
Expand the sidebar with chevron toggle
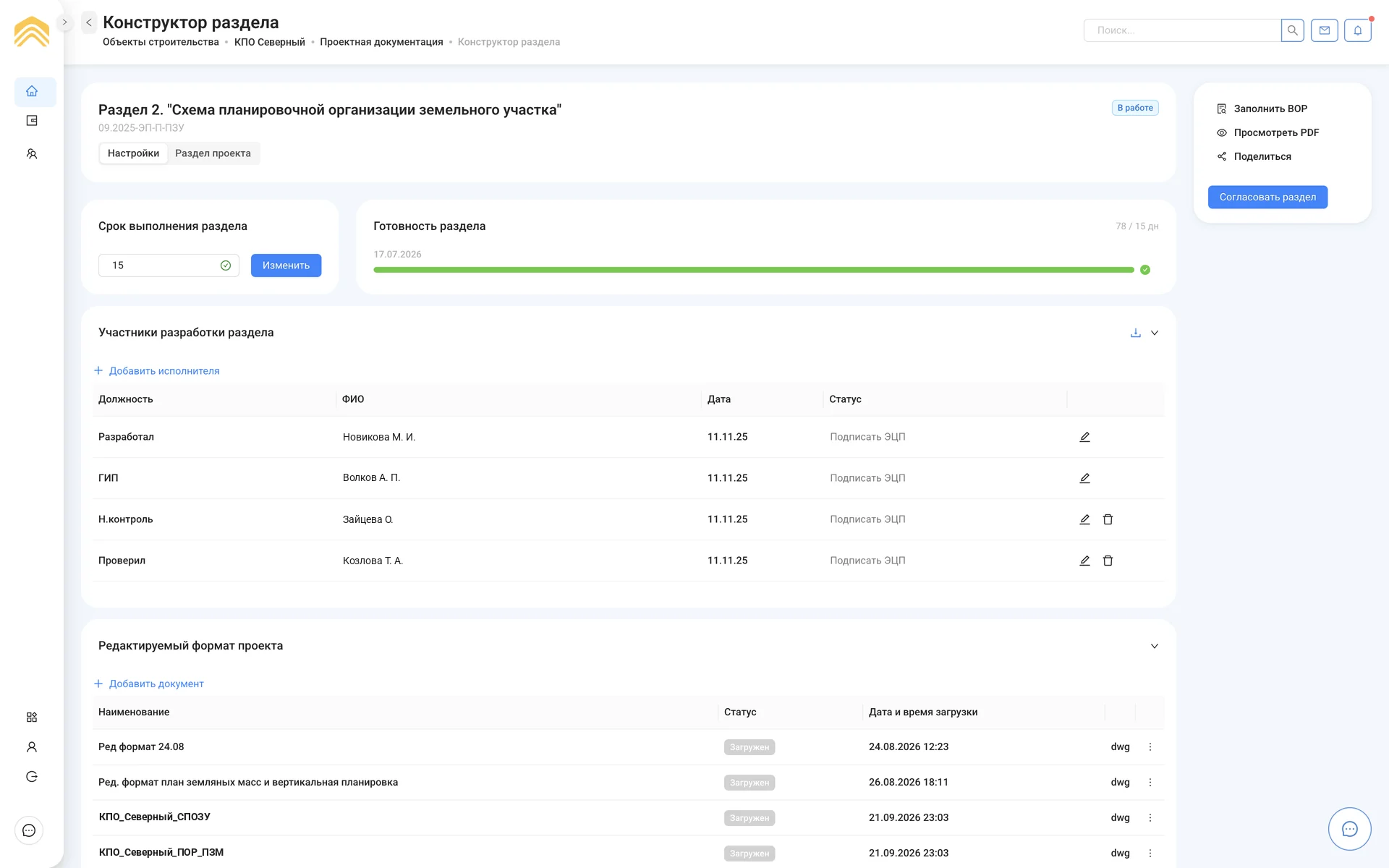click(x=64, y=22)
